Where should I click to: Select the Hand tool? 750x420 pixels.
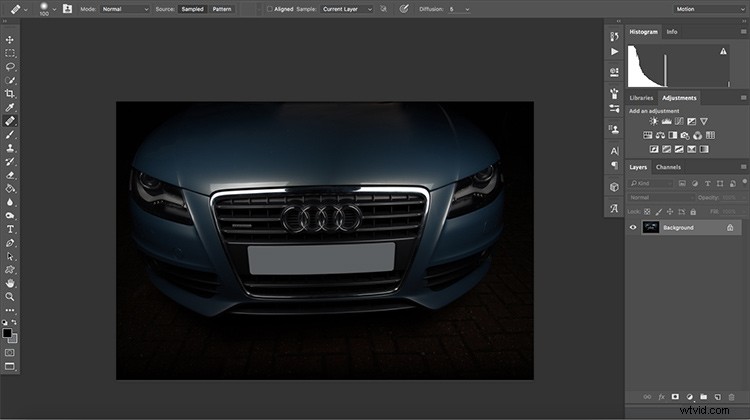(x=10, y=283)
